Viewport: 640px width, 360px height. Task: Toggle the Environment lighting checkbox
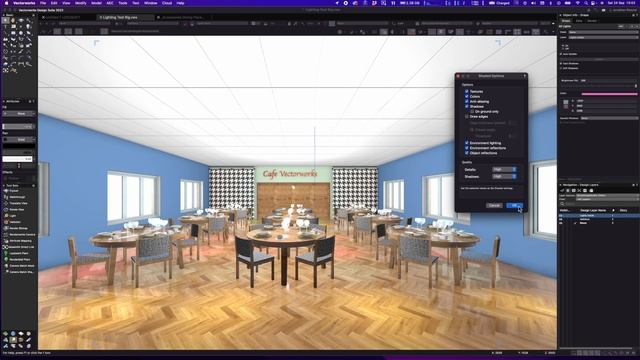pyautogui.click(x=467, y=143)
